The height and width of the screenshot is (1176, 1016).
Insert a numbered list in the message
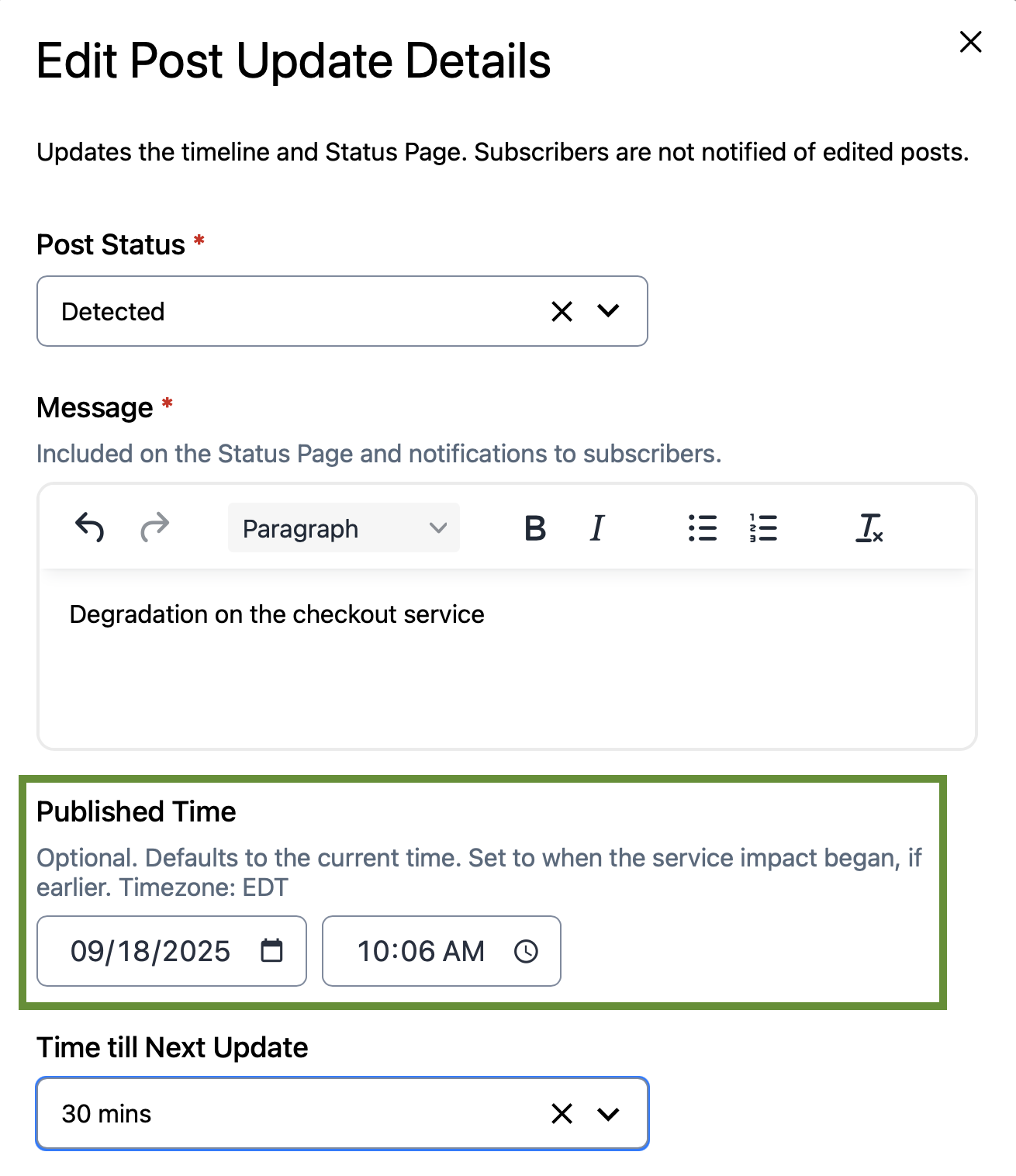[763, 528]
